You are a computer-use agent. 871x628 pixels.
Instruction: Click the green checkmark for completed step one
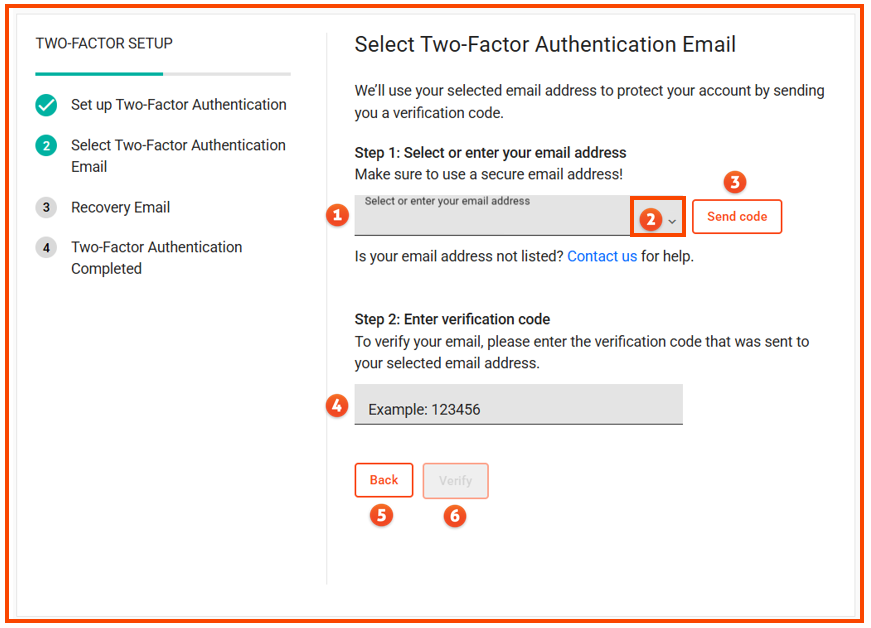[46, 105]
